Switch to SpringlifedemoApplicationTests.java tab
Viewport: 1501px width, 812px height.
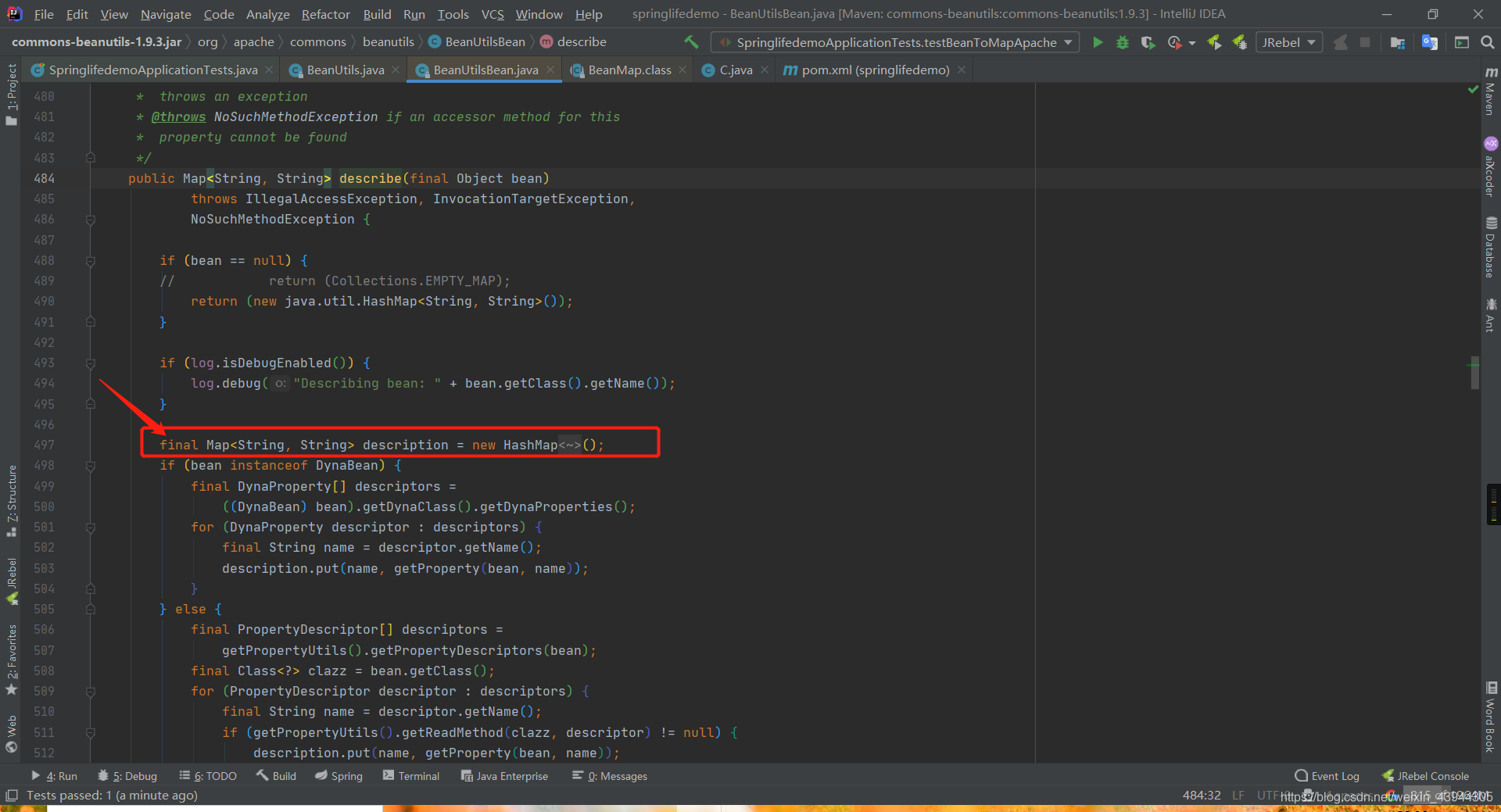[152, 70]
